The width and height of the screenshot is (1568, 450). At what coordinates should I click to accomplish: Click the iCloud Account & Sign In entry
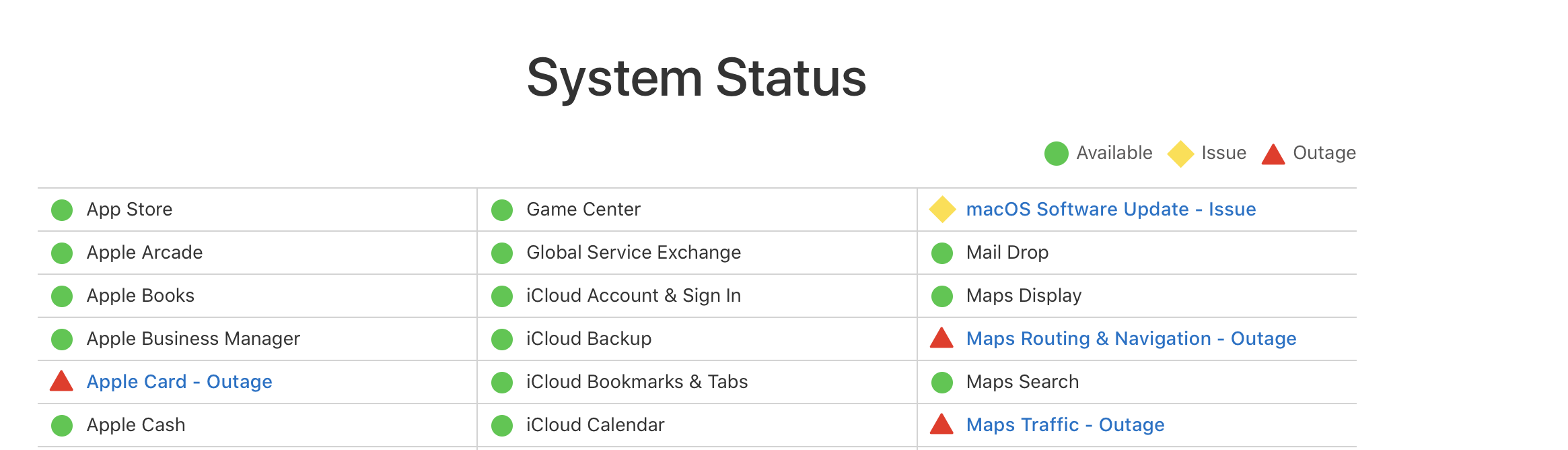point(633,296)
